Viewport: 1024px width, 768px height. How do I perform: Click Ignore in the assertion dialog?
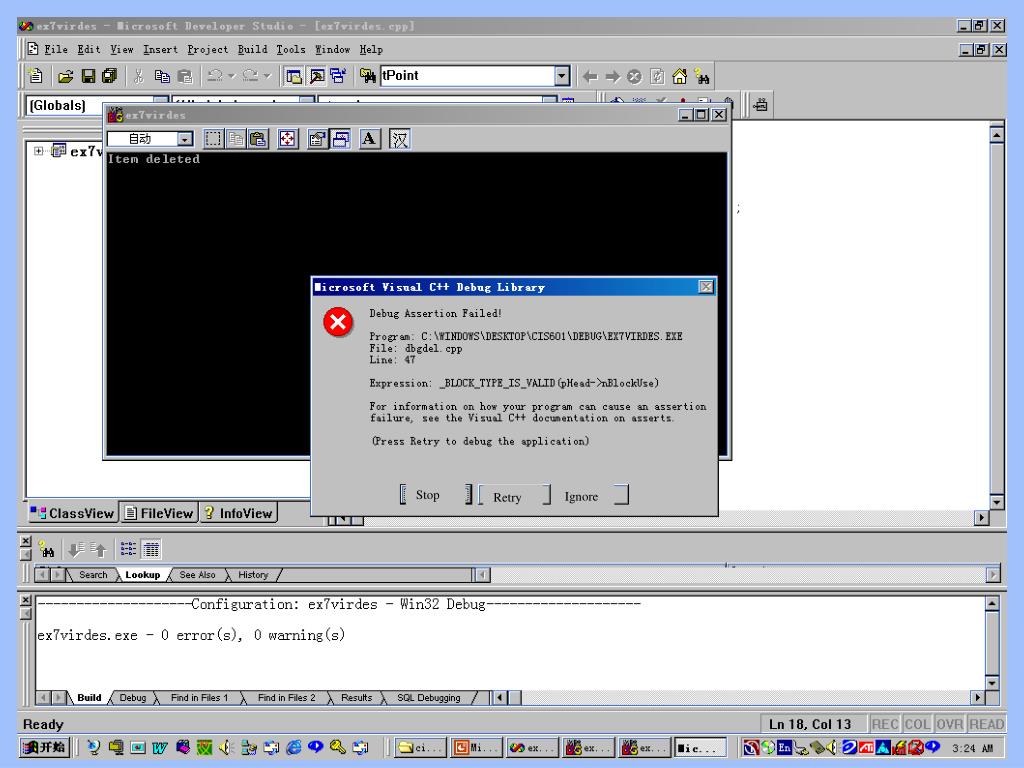pyautogui.click(x=593, y=496)
